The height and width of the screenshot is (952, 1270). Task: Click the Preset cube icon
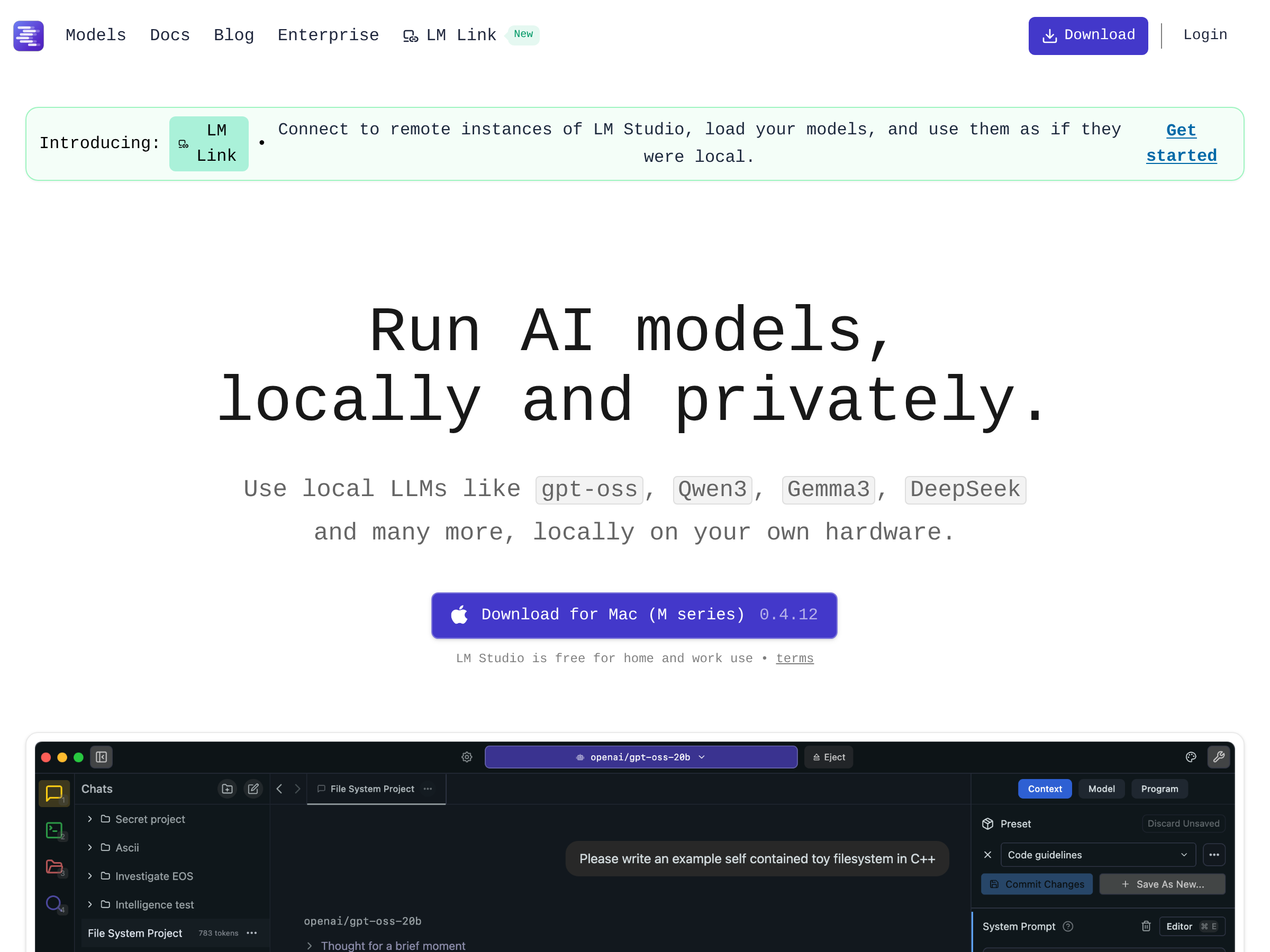point(987,824)
